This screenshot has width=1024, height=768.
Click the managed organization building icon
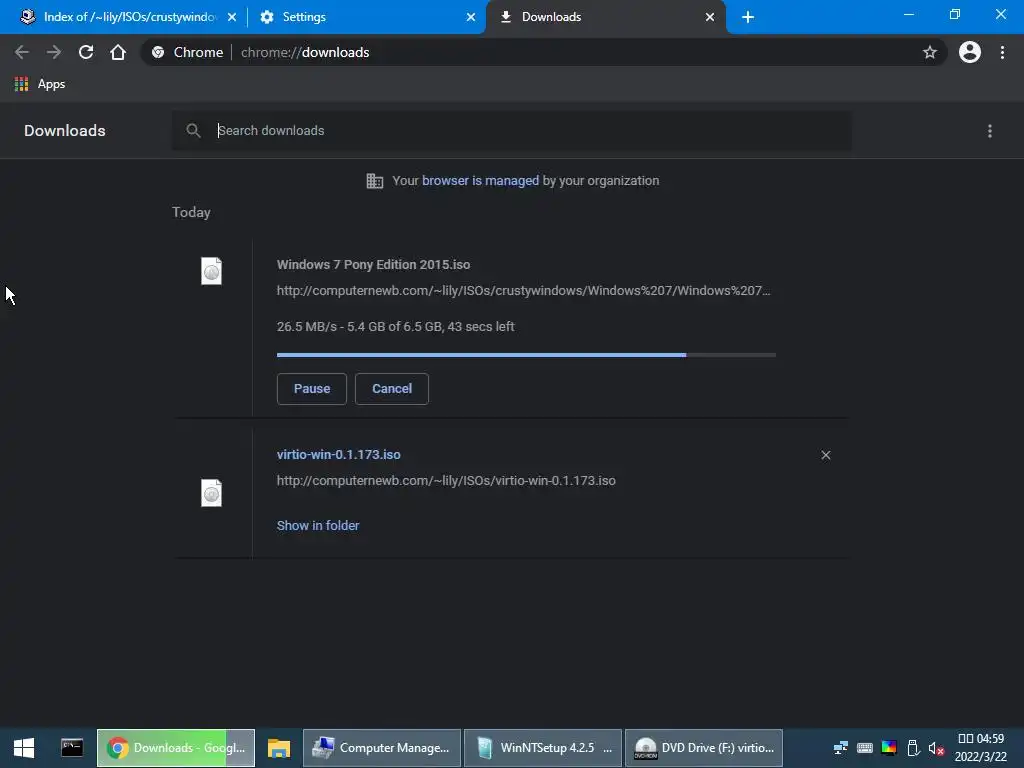pyautogui.click(x=375, y=181)
